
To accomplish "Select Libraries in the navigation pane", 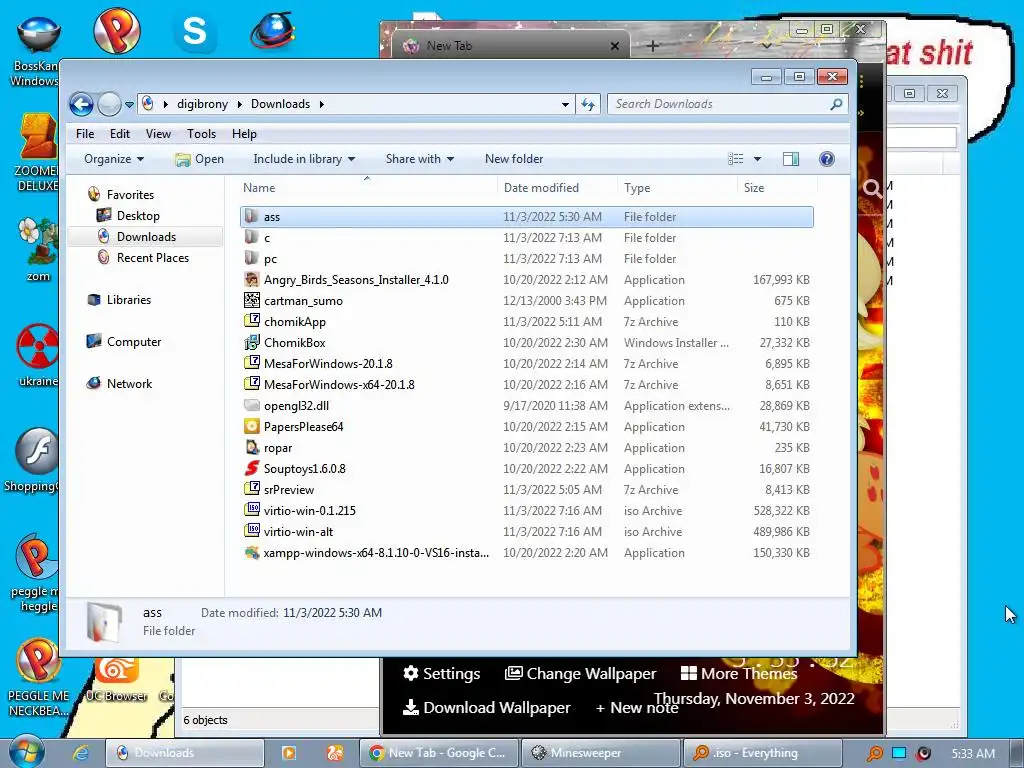I will coord(129,300).
